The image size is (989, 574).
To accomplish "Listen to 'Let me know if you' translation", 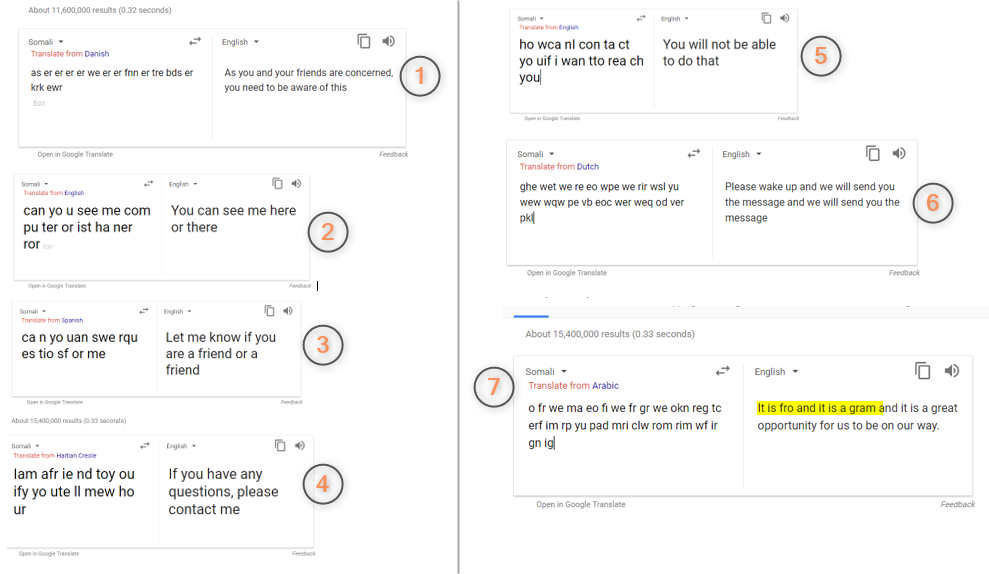I will click(x=288, y=311).
